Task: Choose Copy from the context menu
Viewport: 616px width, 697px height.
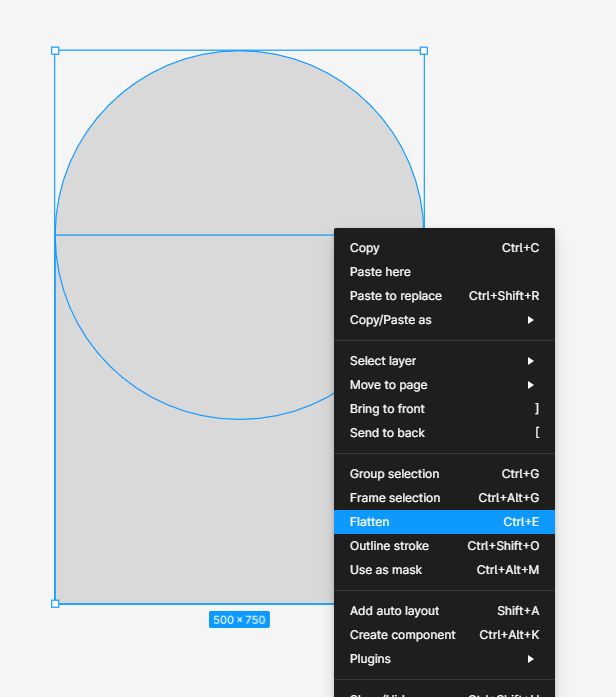Action: click(x=444, y=248)
